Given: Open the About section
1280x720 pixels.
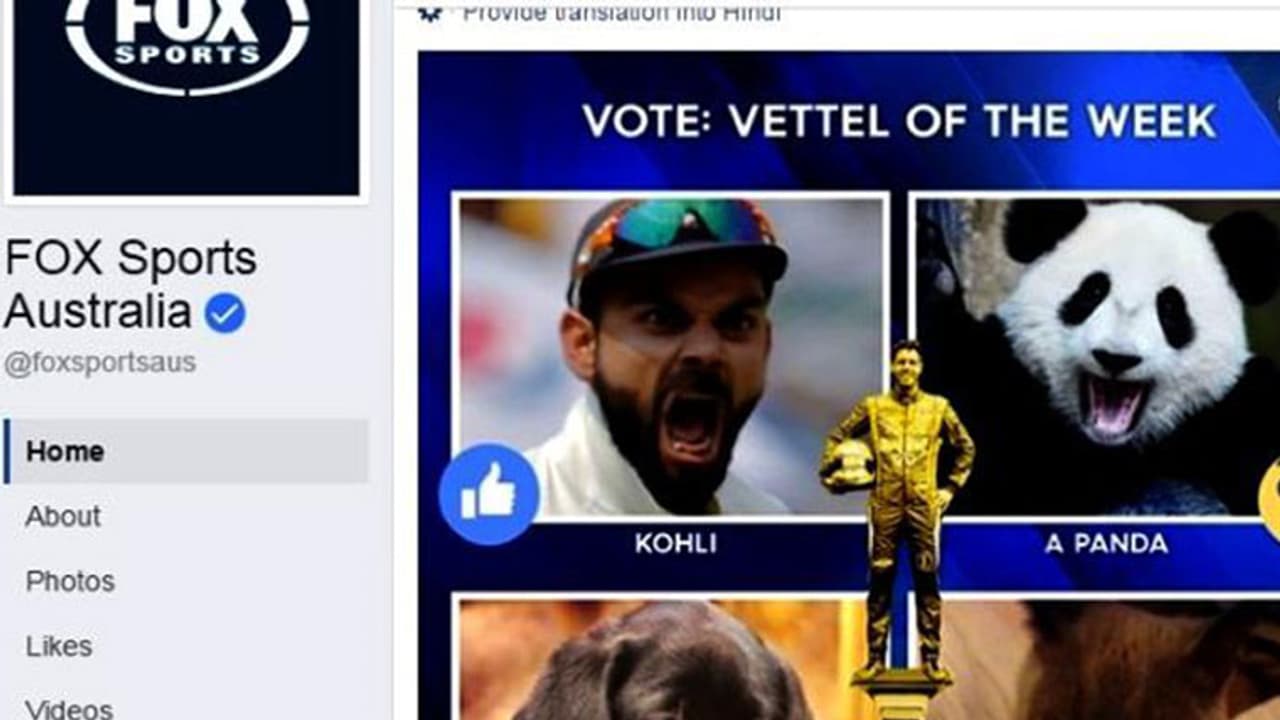Looking at the screenshot, I should tap(63, 517).
